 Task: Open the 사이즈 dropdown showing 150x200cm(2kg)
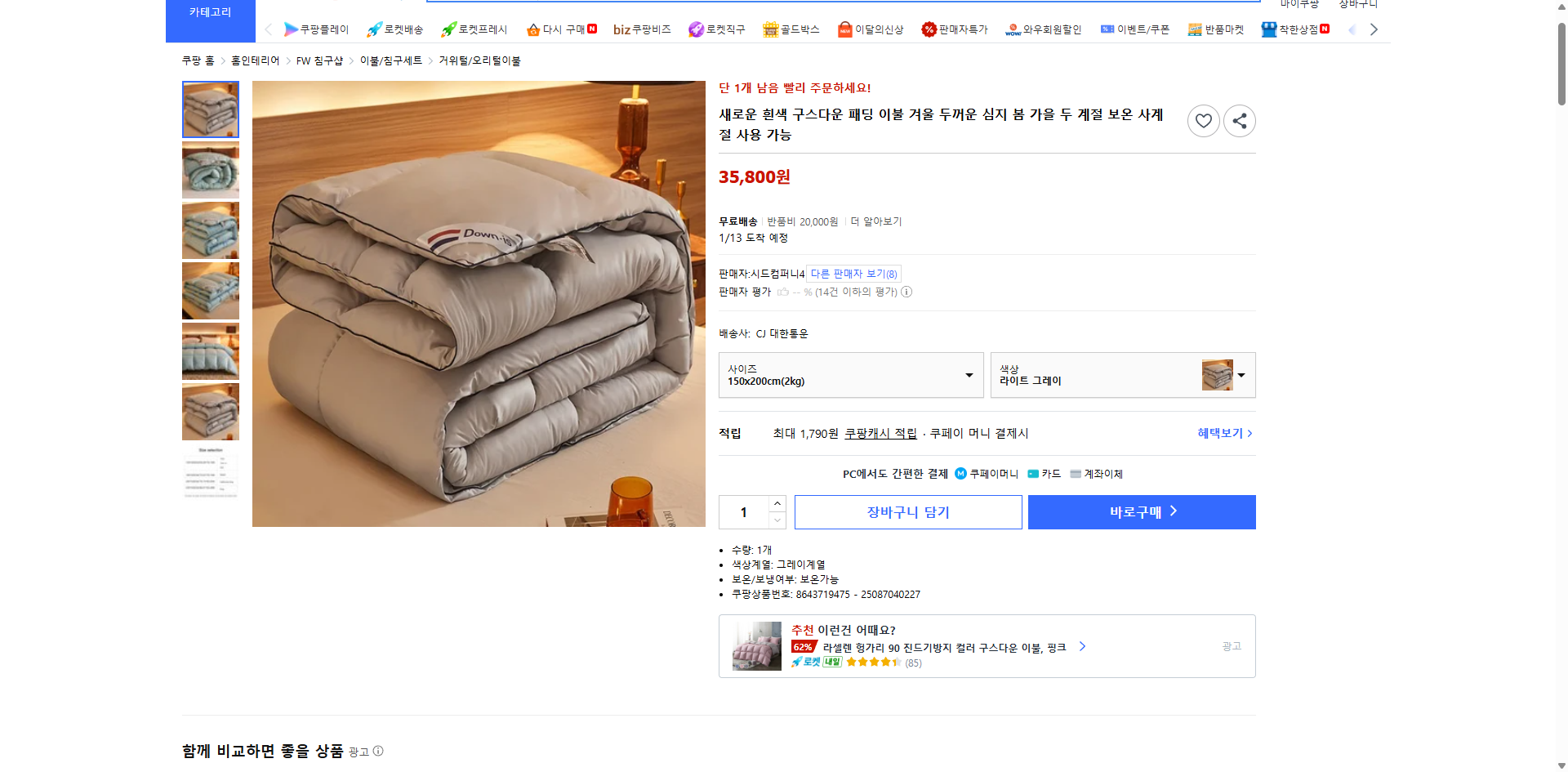tap(851, 374)
